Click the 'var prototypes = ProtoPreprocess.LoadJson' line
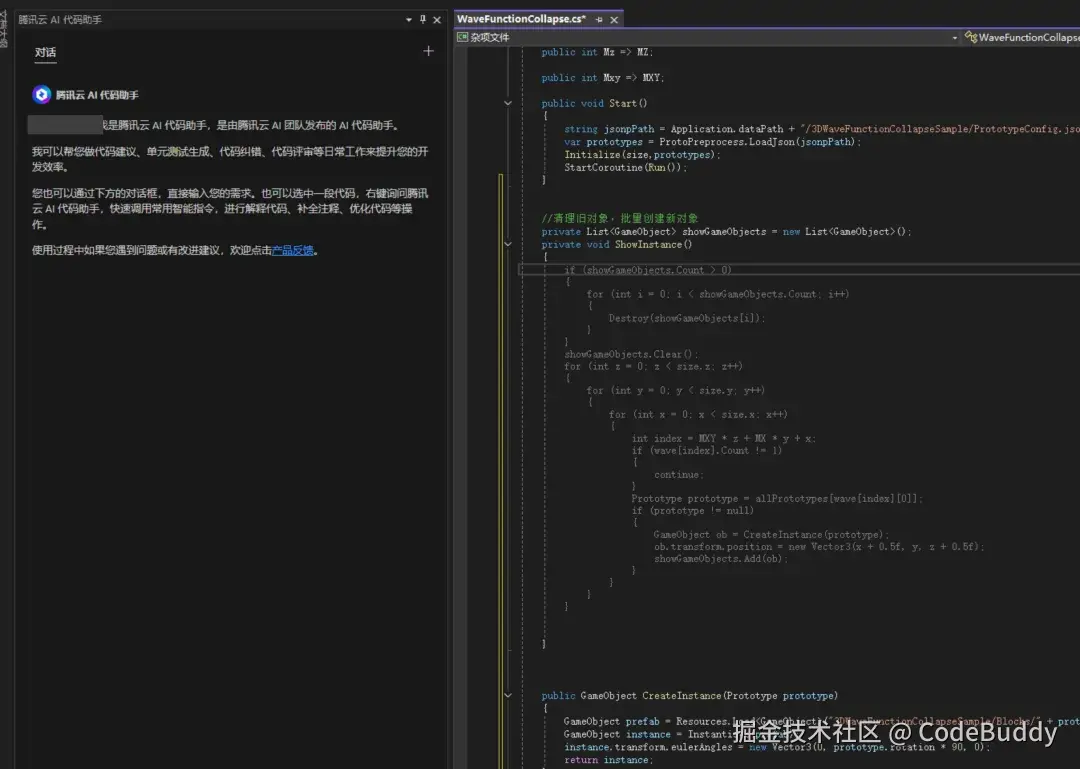 coord(712,142)
